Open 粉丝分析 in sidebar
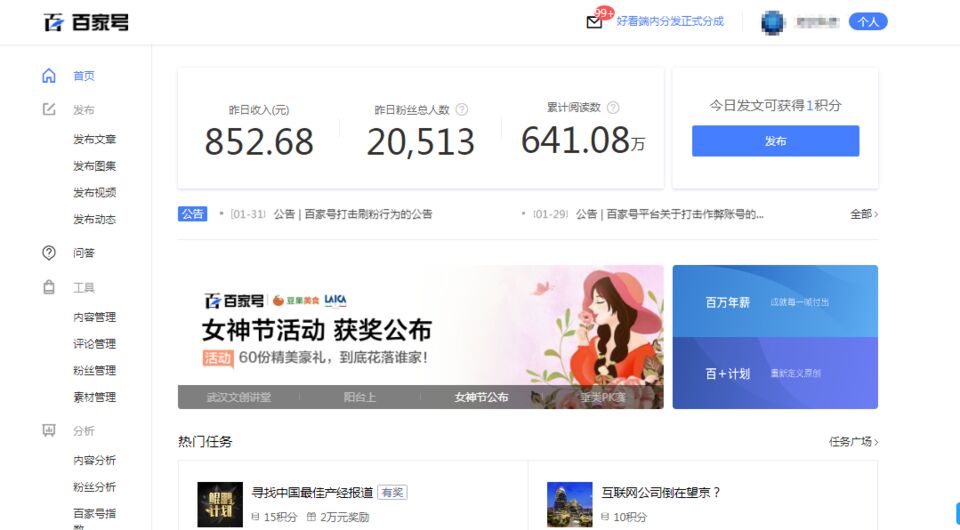Image resolution: width=960 pixels, height=530 pixels. coord(94,487)
